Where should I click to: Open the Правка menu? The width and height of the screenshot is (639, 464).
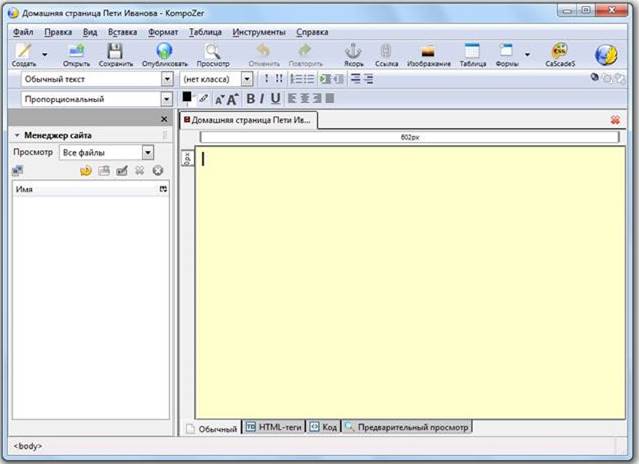coord(58,32)
